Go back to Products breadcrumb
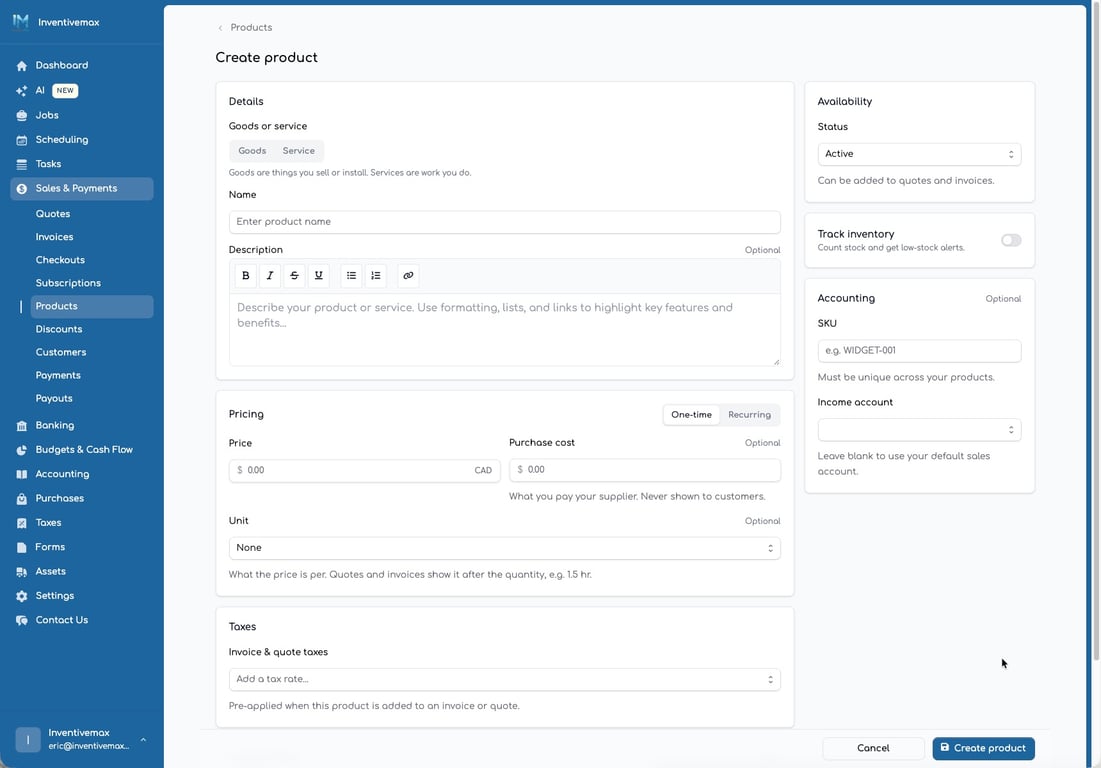 (x=251, y=27)
